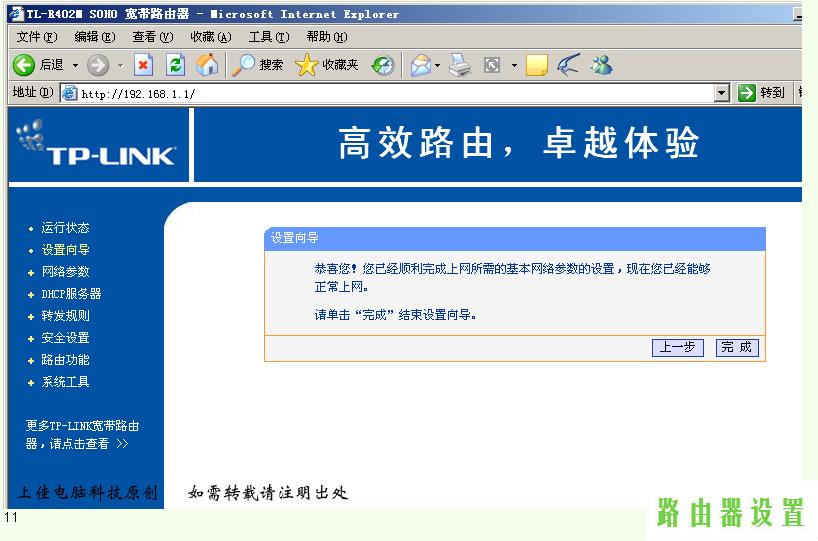Click the Refresh page icon
This screenshot has width=818, height=541.
click(x=176, y=65)
